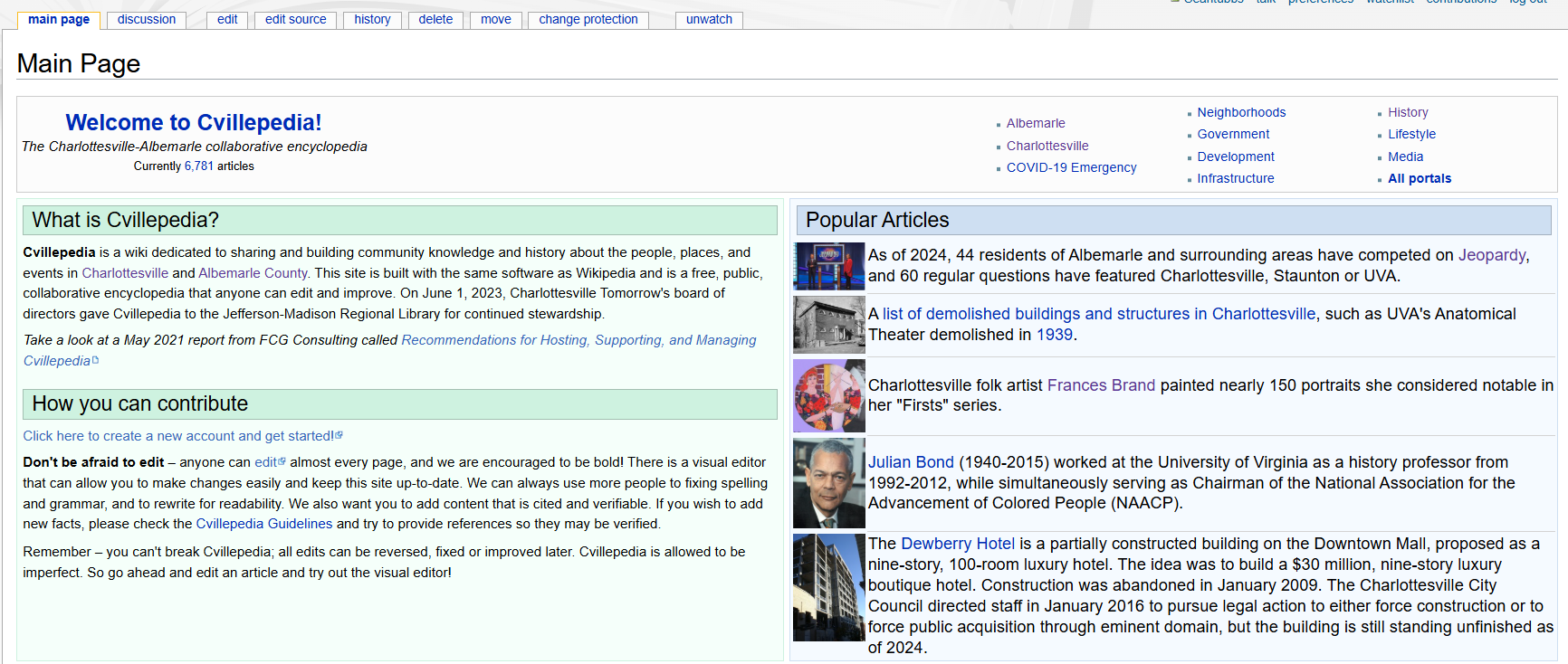Open the edit source tab

tap(295, 20)
